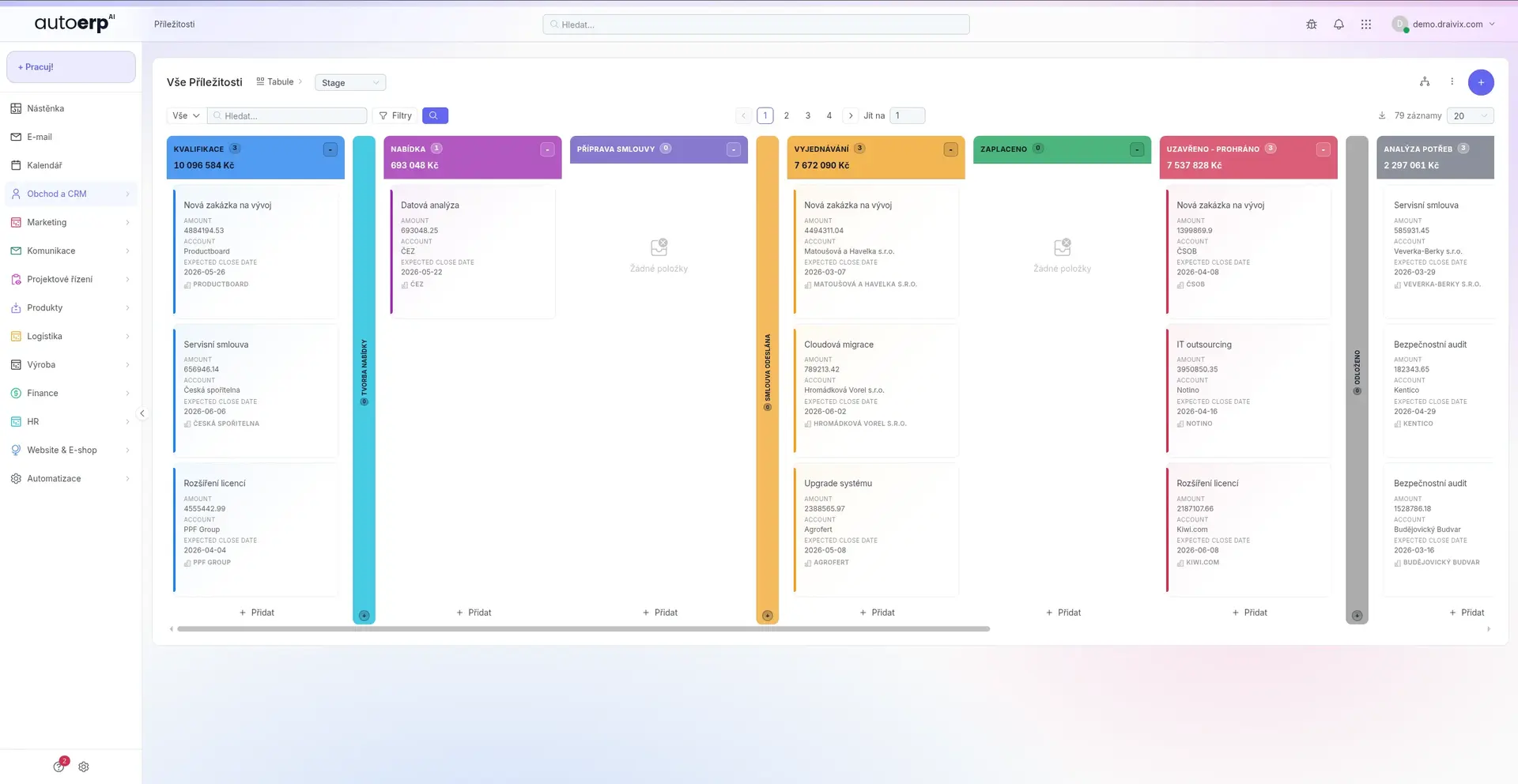
Task: Click the blue search magnifier button
Action: [x=435, y=115]
